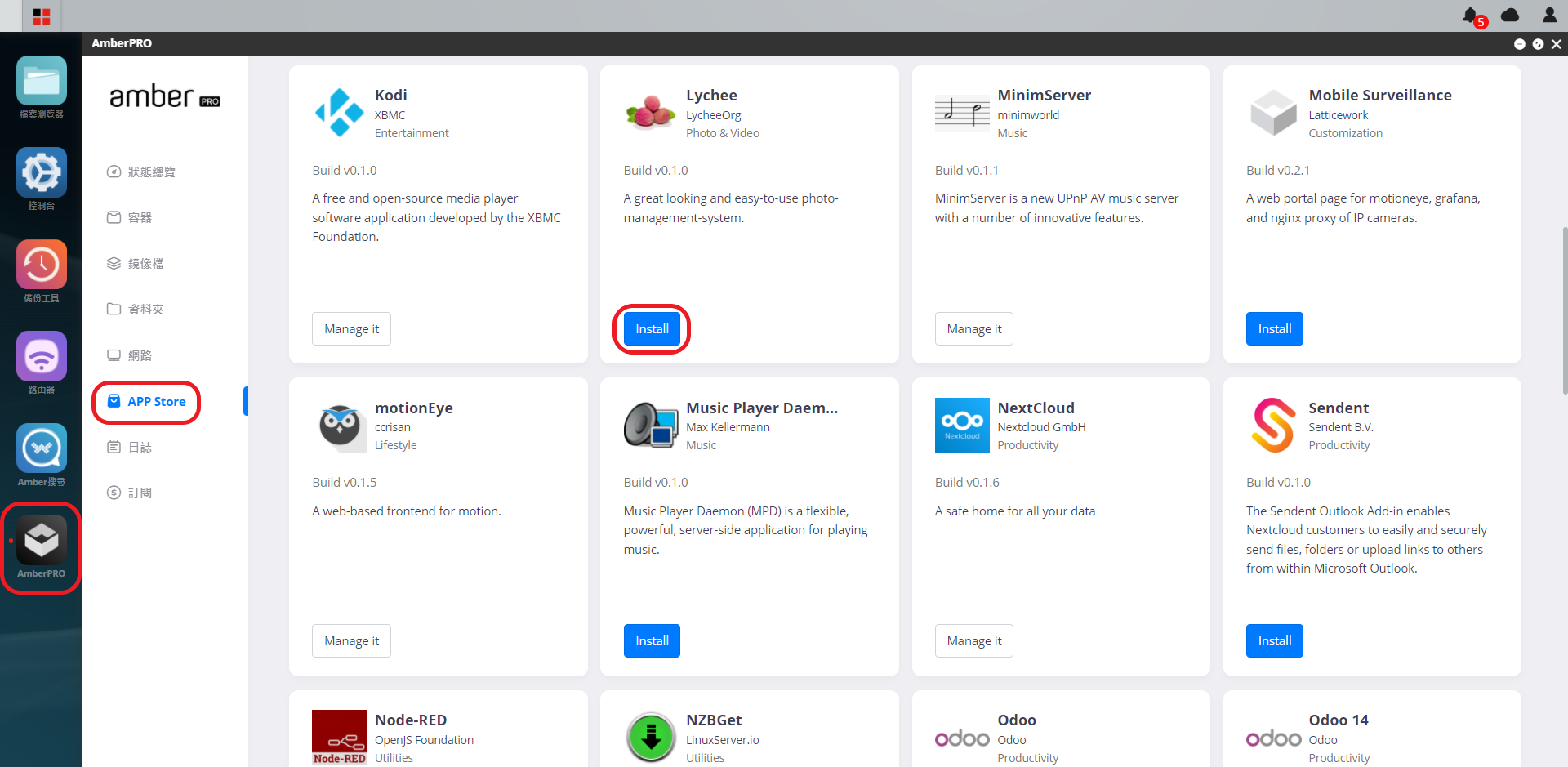1568x767 pixels.
Task: Click Manage it for NextCloud
Action: click(x=974, y=640)
